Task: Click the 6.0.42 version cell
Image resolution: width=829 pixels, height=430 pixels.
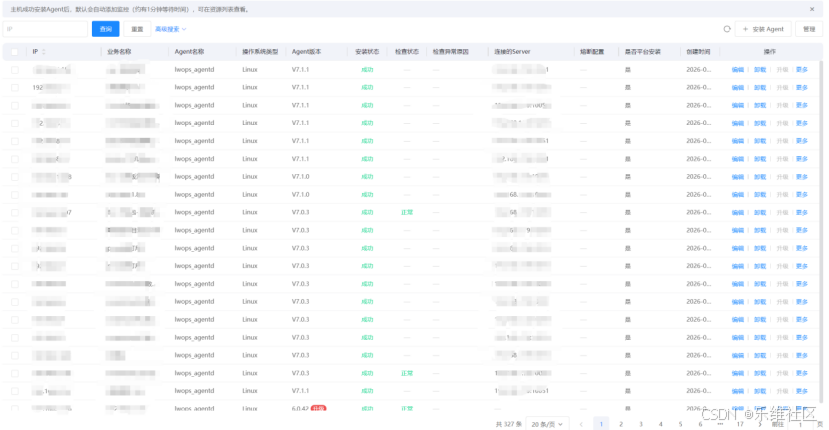Action: point(300,408)
